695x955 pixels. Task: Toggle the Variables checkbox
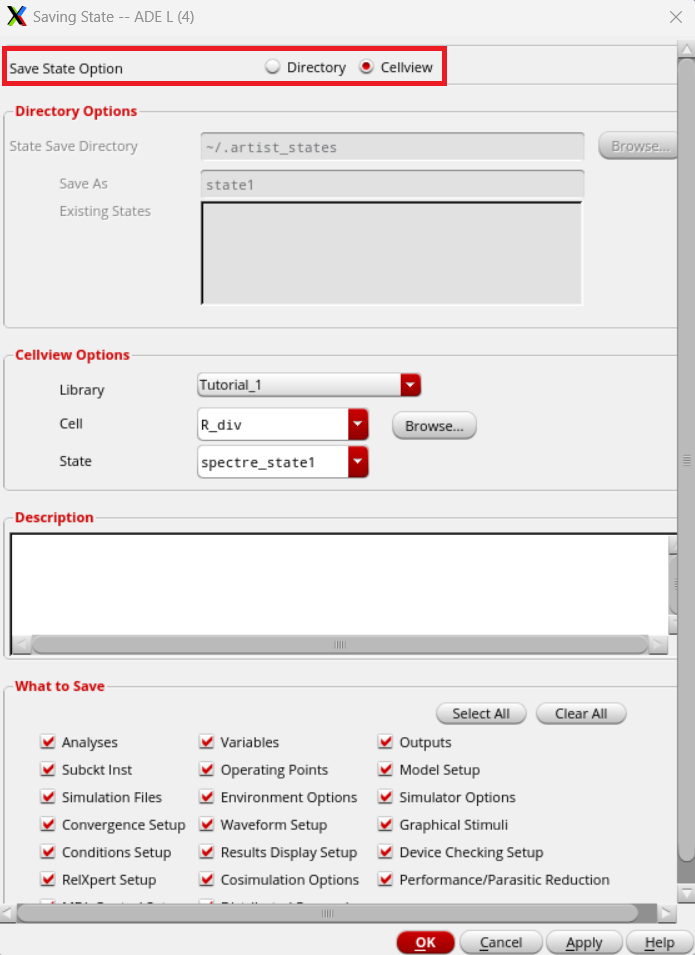point(207,742)
